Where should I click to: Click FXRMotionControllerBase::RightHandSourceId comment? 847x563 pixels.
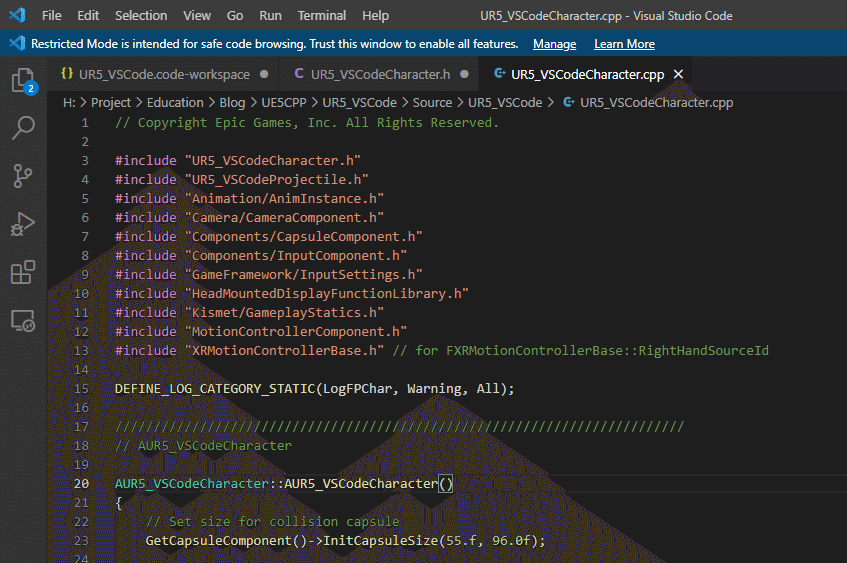[x=607, y=351]
